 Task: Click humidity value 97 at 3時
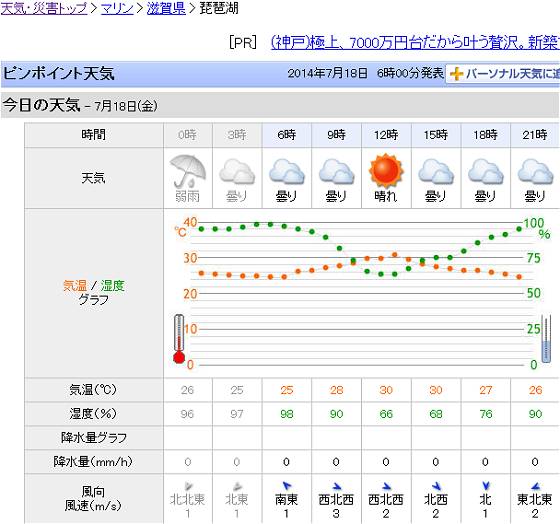coord(237,414)
